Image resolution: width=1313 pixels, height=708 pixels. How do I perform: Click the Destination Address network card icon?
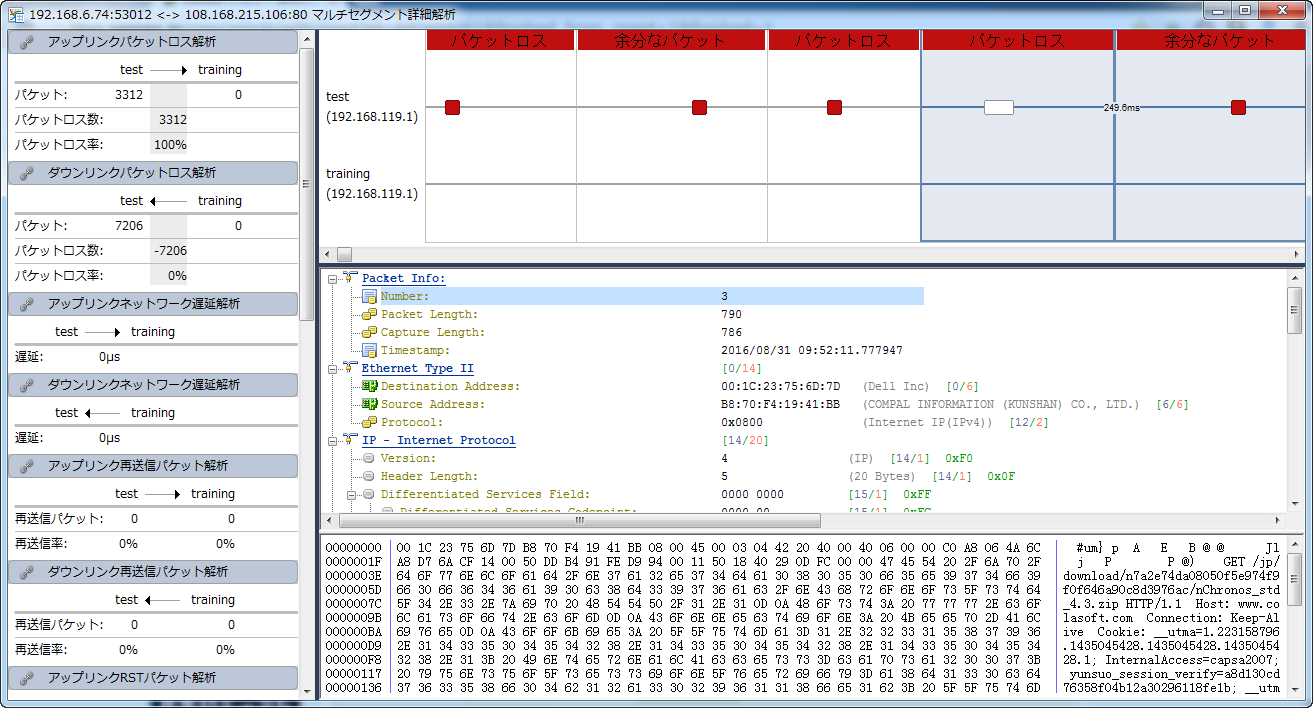[x=369, y=387]
